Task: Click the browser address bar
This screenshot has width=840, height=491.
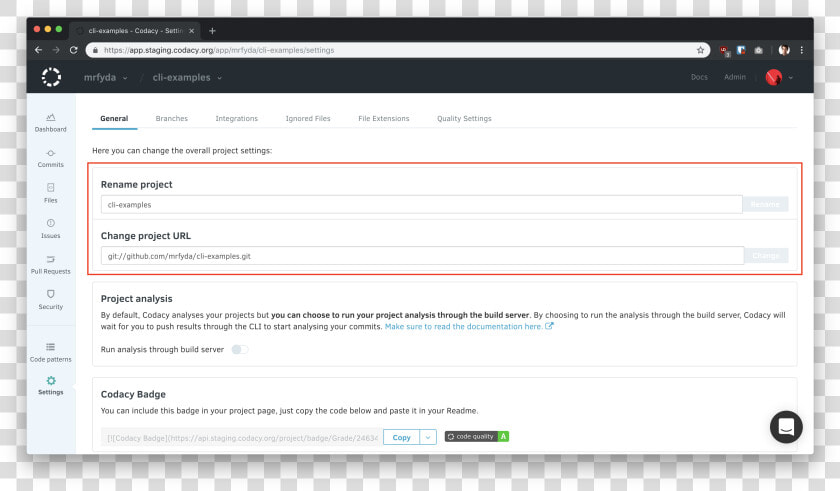Action: (x=398, y=50)
